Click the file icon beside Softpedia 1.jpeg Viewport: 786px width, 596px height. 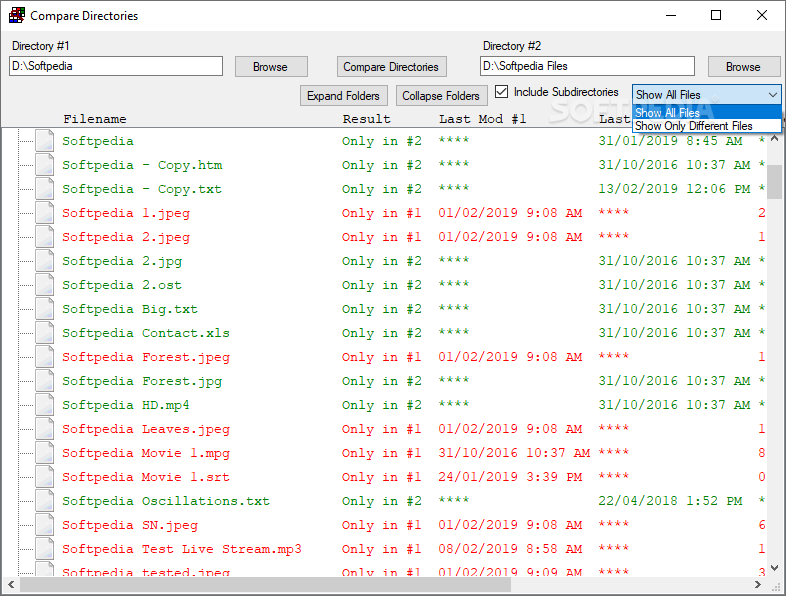pyautogui.click(x=45, y=213)
